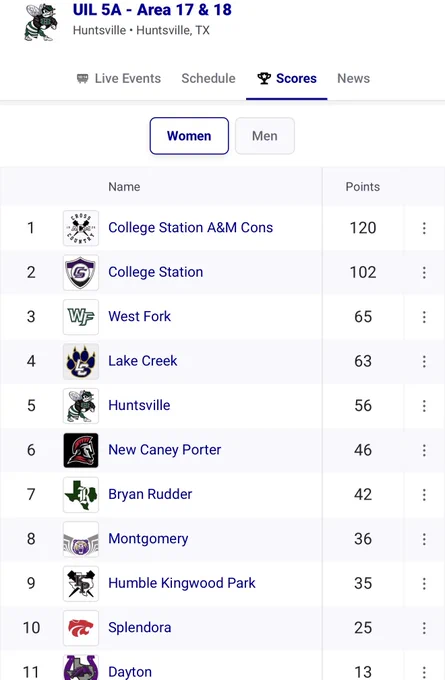Click the UIL 5A - Area 17 & 18 title

[x=152, y=10]
